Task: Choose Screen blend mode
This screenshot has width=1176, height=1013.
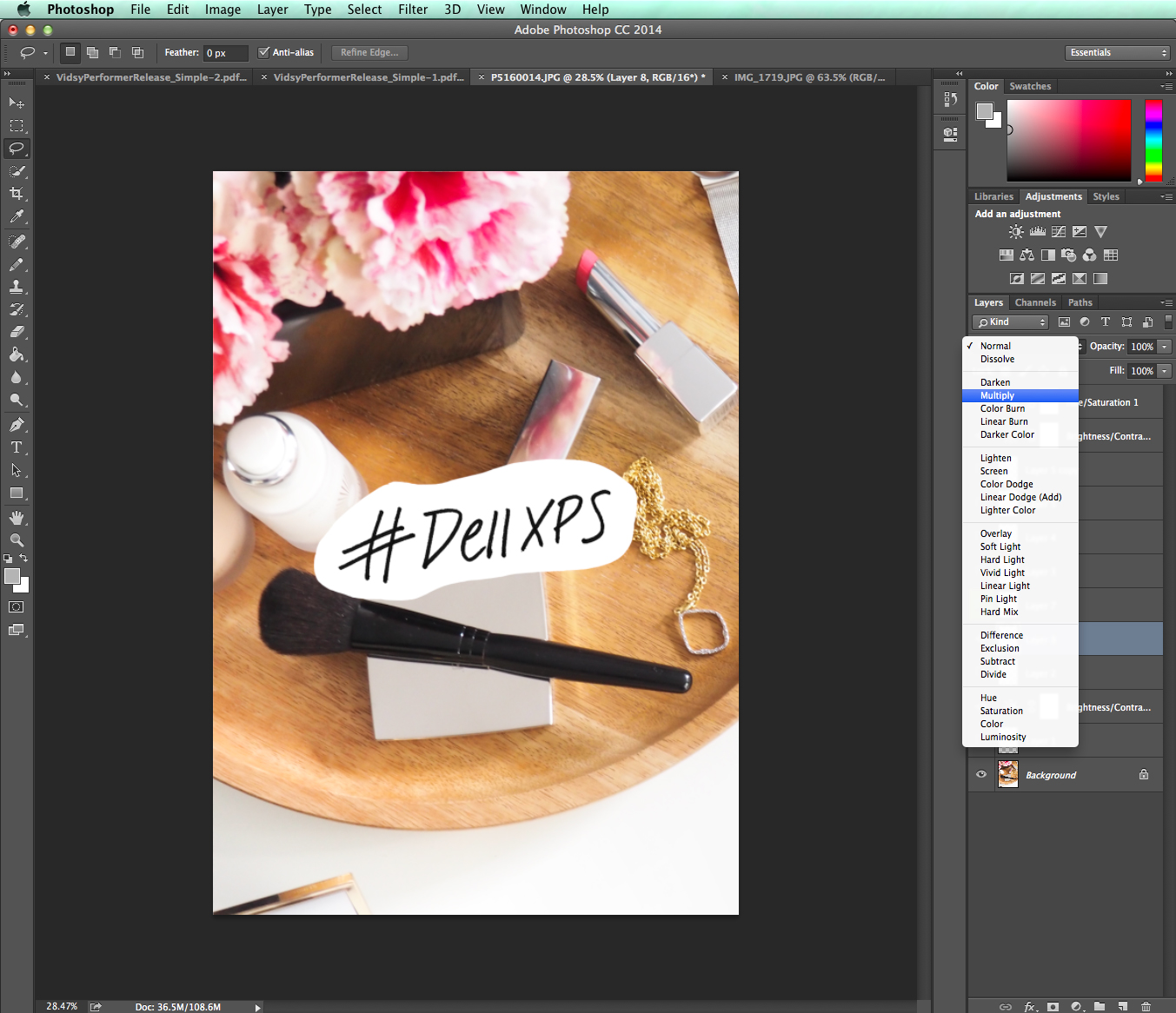Action: pyautogui.click(x=1020, y=471)
